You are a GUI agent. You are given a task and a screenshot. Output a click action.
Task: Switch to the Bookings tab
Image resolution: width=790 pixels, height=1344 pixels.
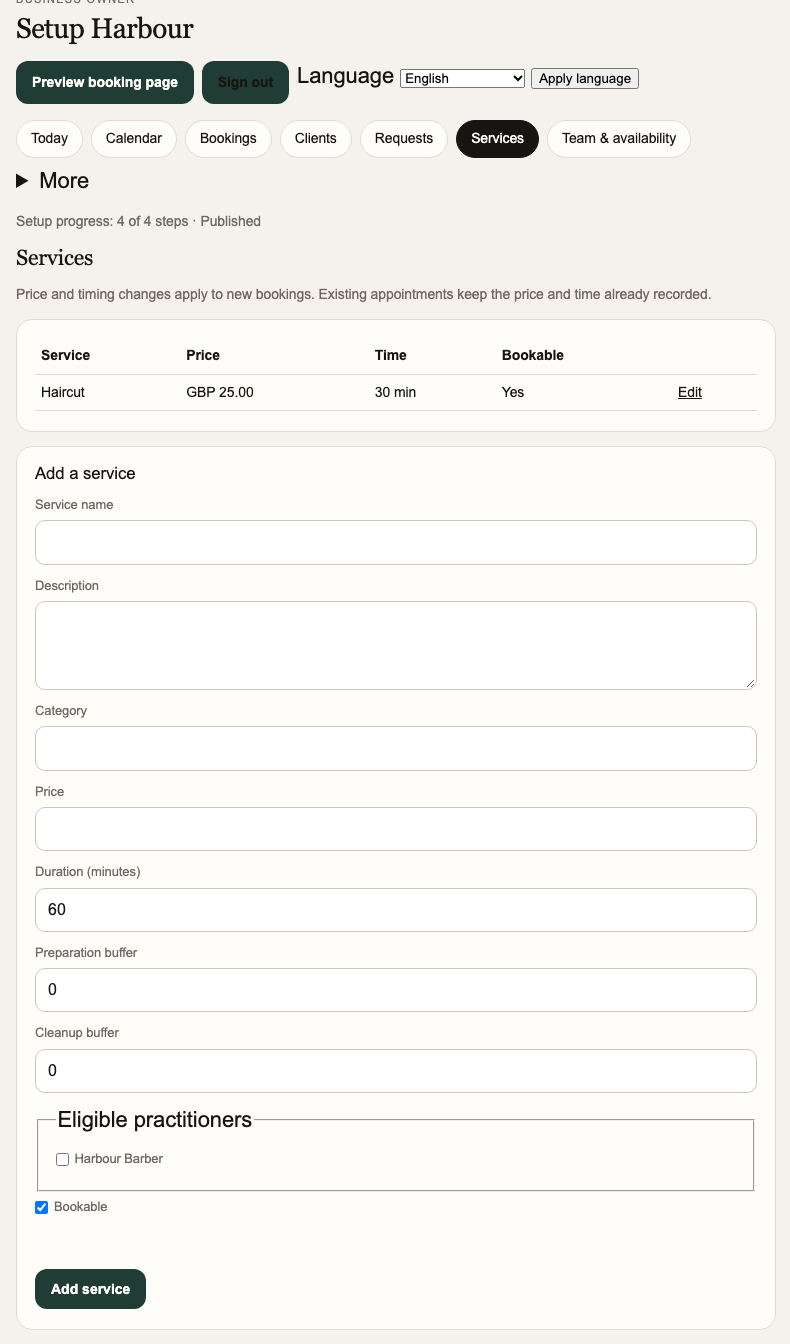(x=228, y=138)
